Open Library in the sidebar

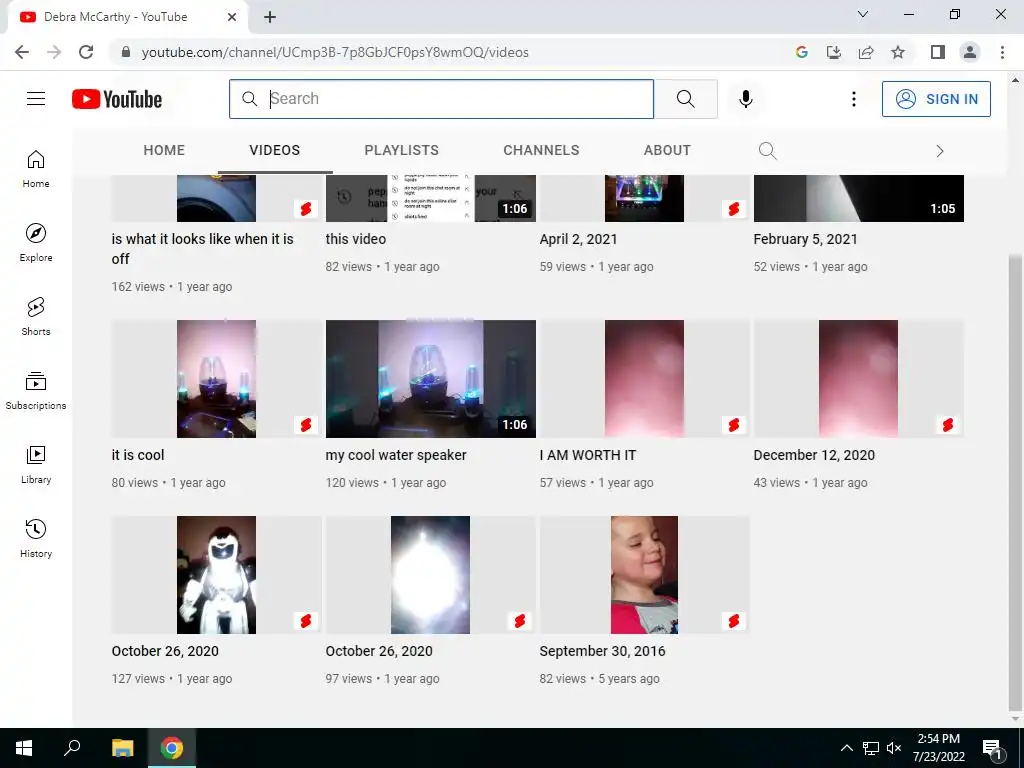[36, 464]
